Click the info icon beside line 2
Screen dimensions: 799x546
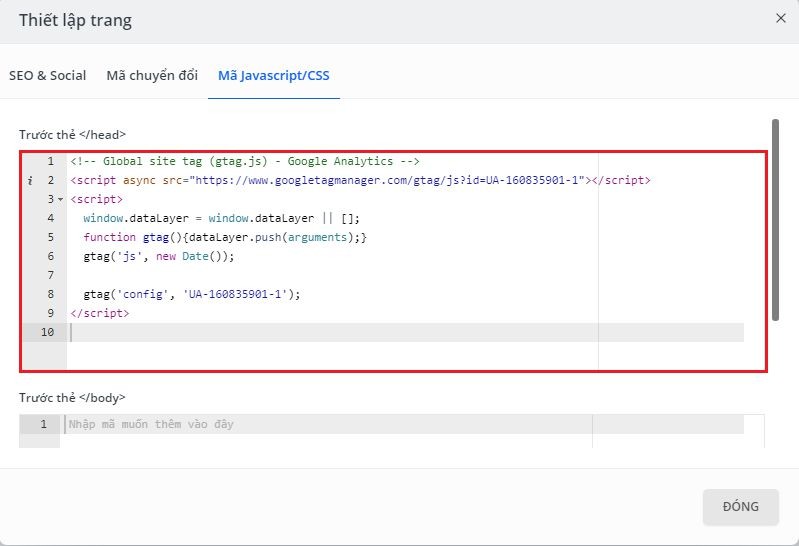pos(30,180)
